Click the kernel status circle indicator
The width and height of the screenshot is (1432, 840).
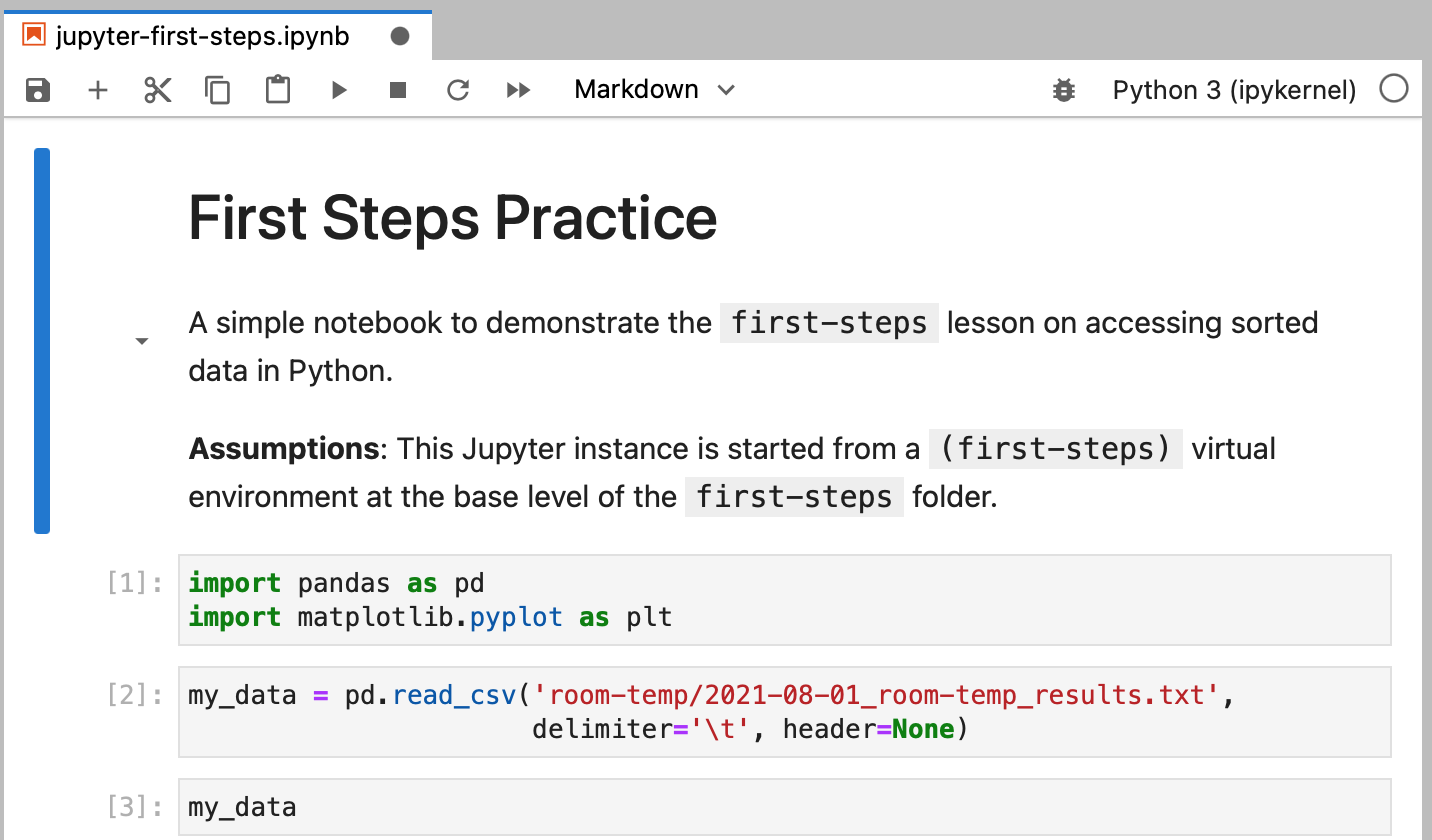coord(1393,89)
